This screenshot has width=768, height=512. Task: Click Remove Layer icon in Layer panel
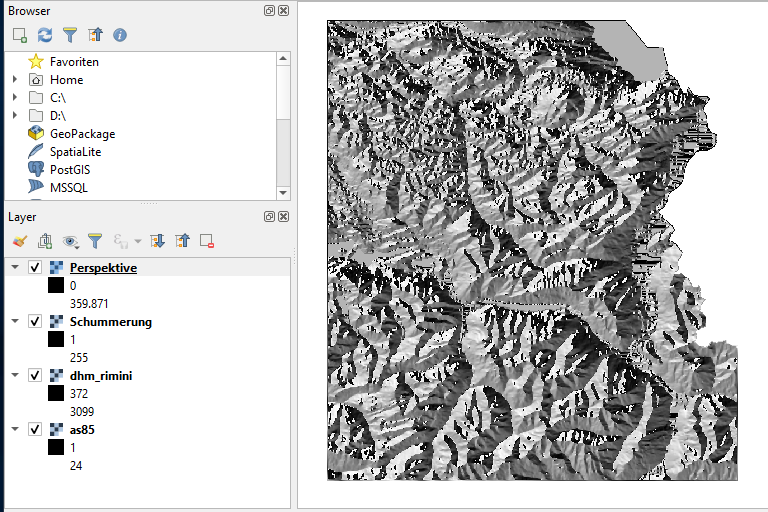[x=207, y=241]
